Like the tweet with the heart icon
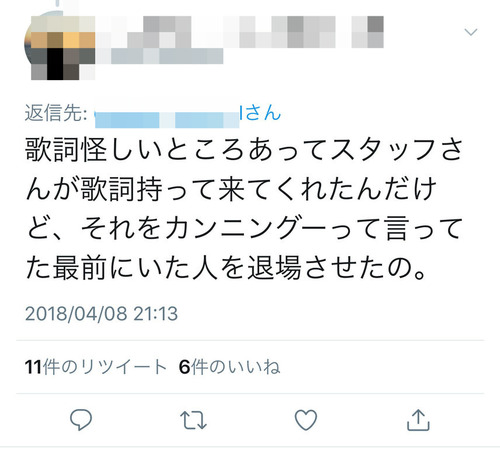The height and width of the screenshot is (449, 500). (306, 420)
